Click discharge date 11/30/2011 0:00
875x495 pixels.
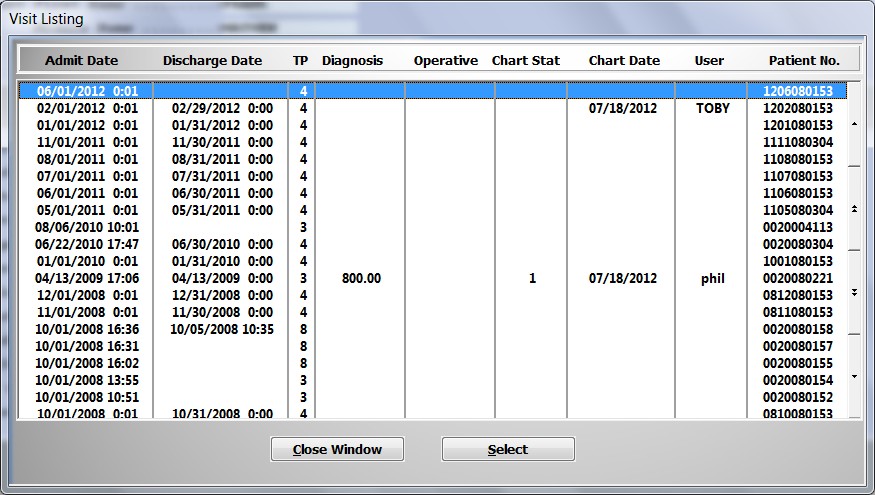coord(222,142)
